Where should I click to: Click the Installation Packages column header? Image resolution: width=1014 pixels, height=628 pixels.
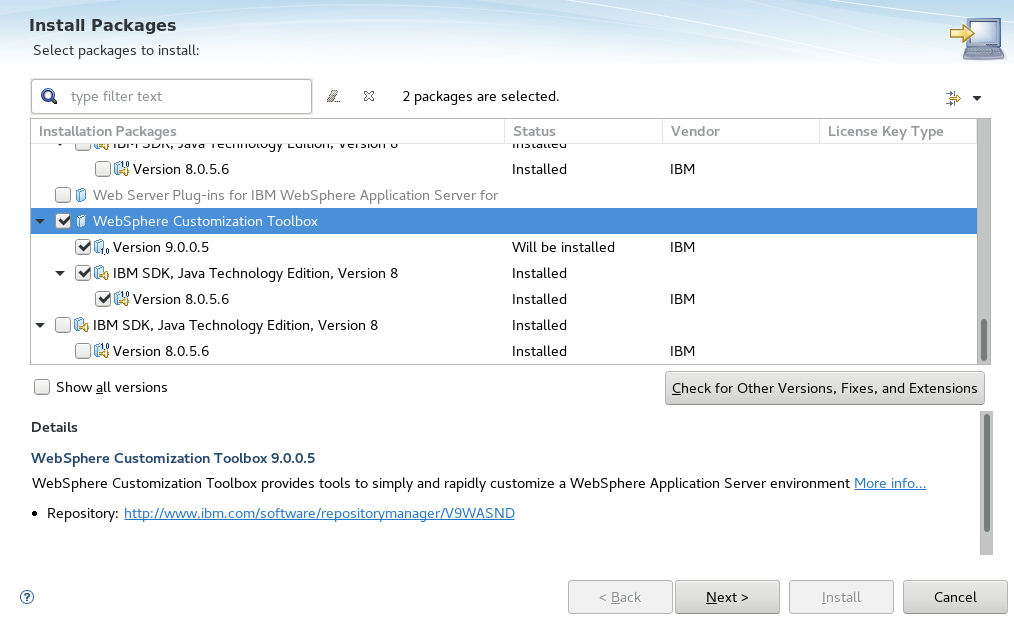click(268, 131)
